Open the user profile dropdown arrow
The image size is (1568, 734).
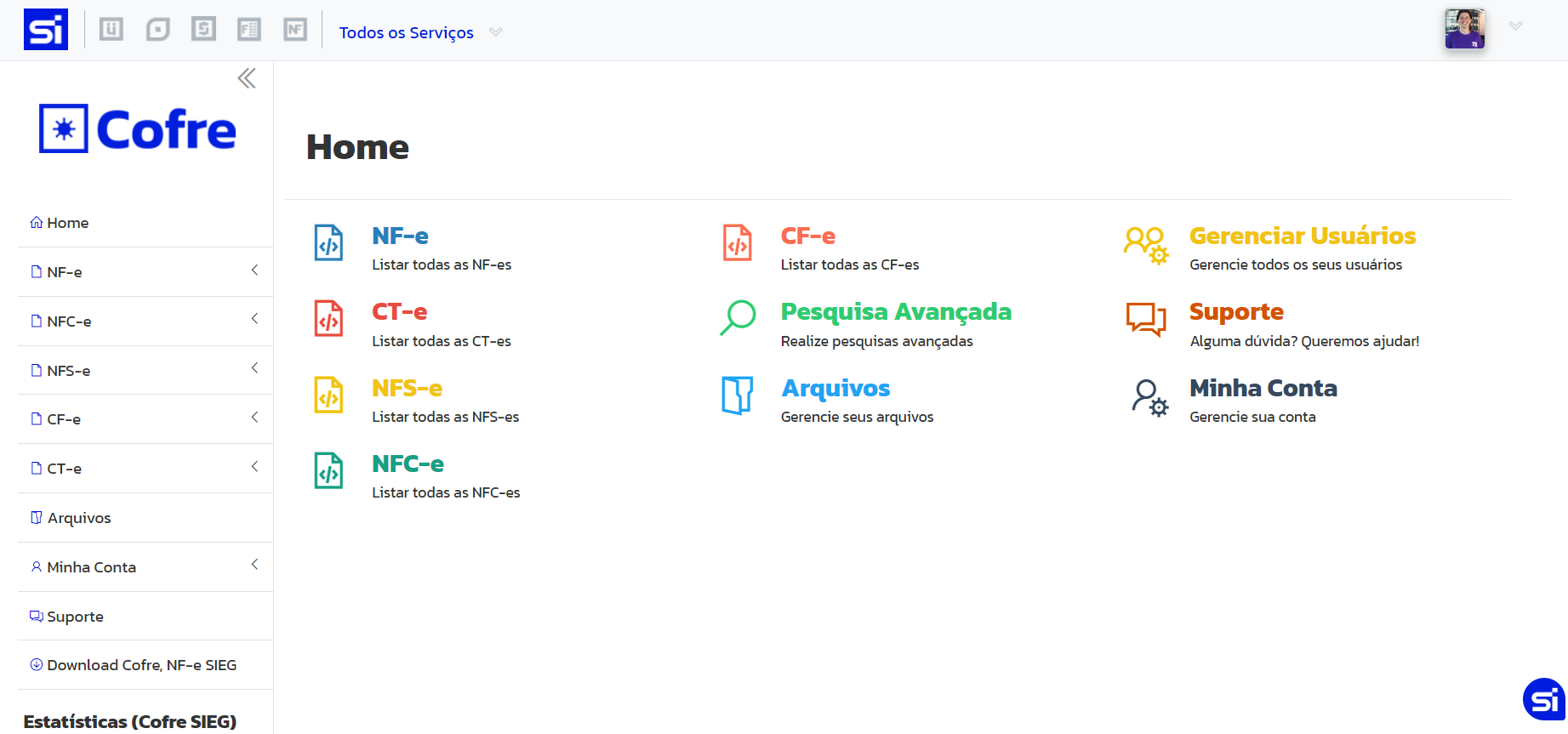pyautogui.click(x=1515, y=26)
